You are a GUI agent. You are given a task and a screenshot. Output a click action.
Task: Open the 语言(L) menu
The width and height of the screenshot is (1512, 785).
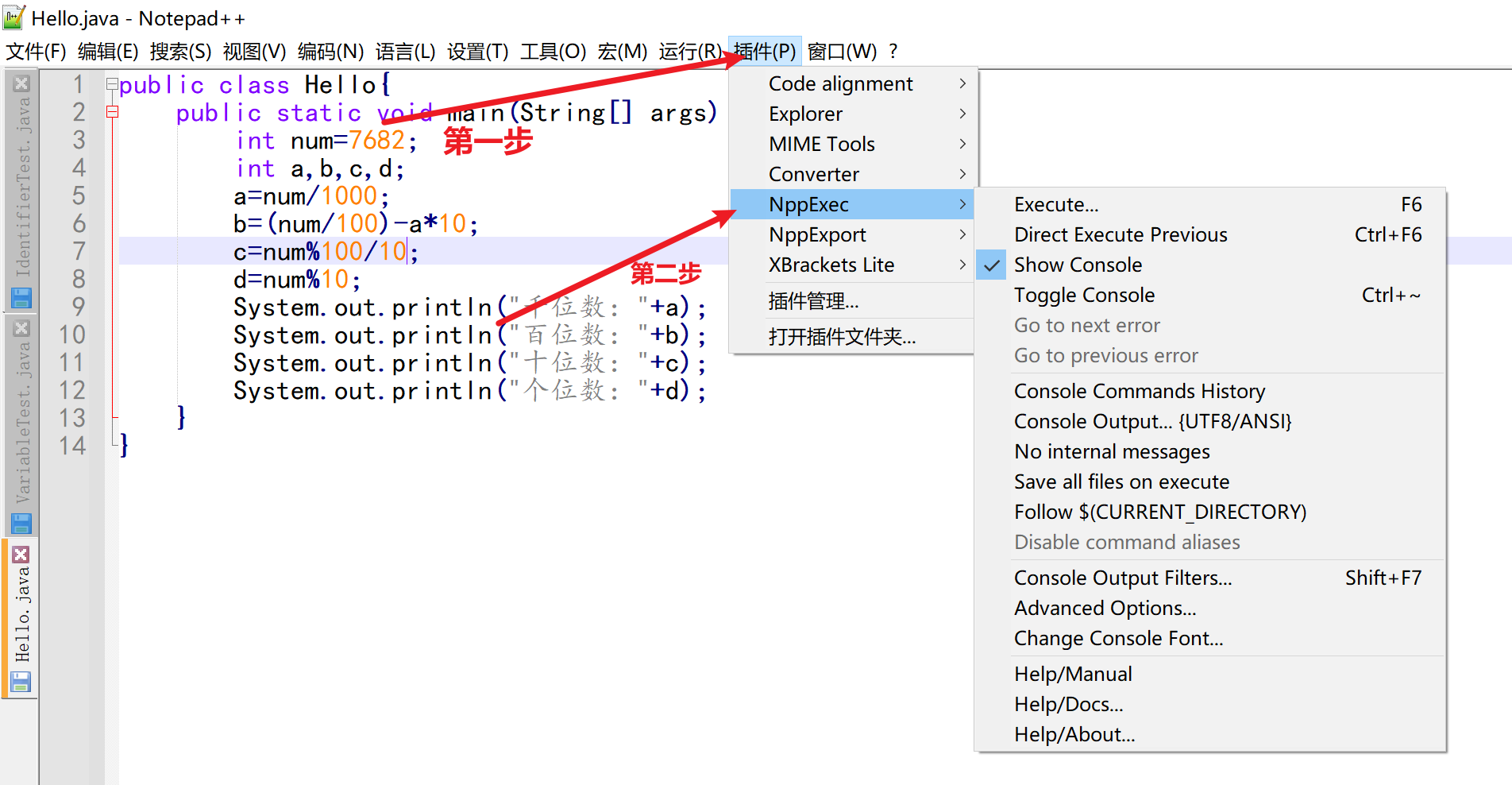405,52
